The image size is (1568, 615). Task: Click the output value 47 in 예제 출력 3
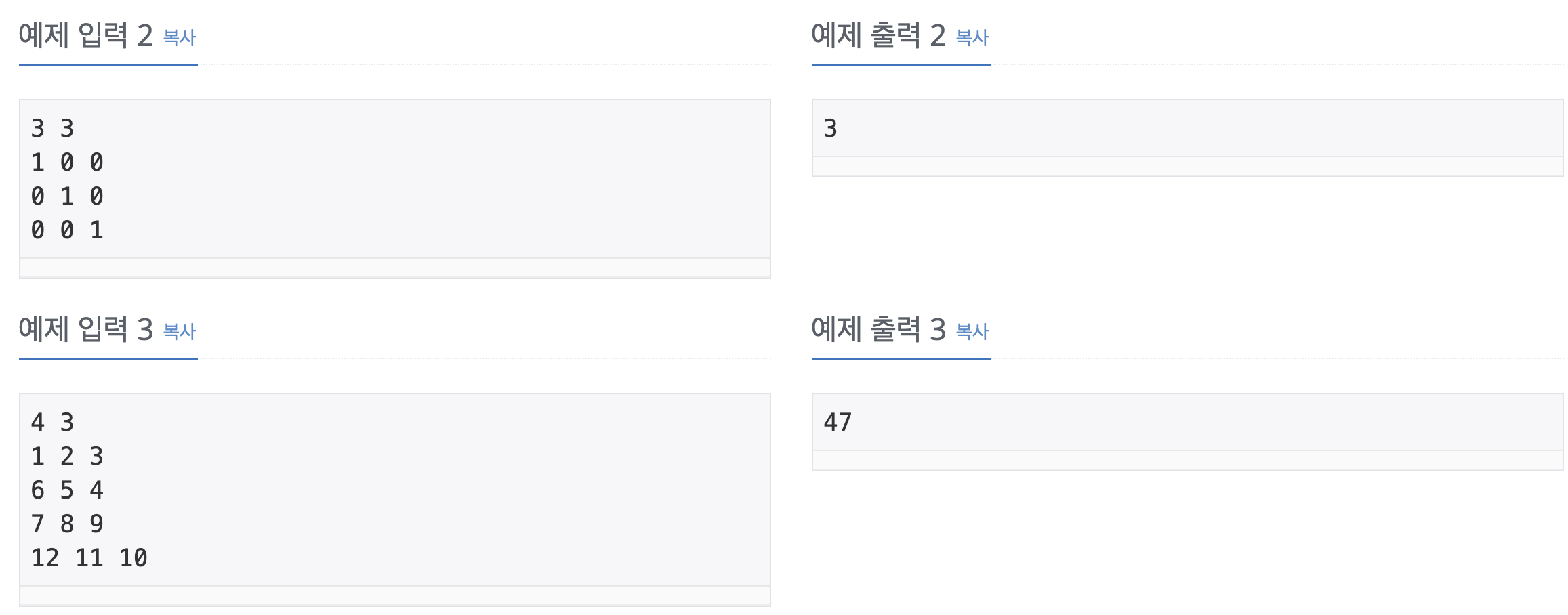click(x=836, y=422)
